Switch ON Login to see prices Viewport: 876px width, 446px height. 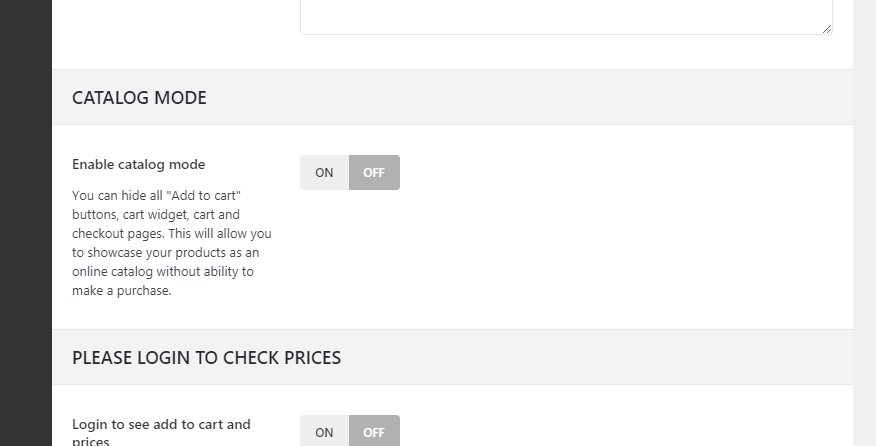(x=324, y=432)
